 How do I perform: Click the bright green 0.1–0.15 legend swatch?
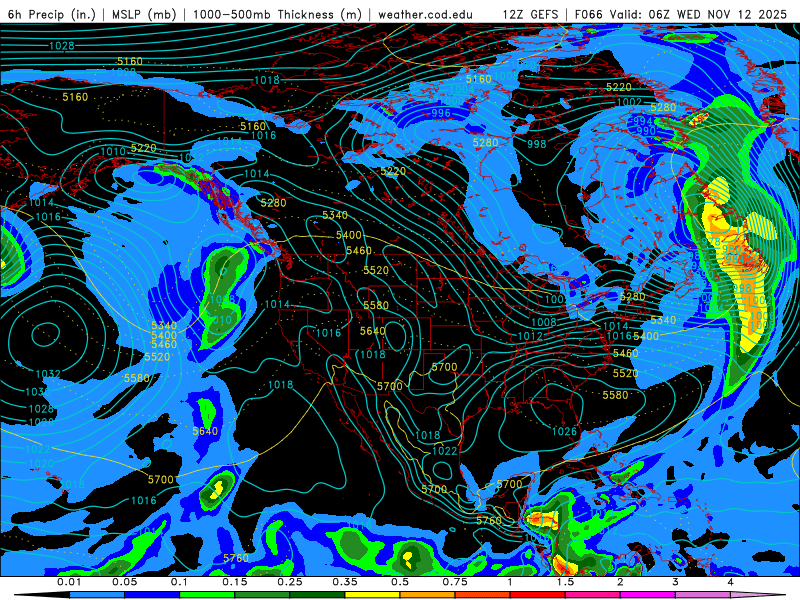coord(207,595)
